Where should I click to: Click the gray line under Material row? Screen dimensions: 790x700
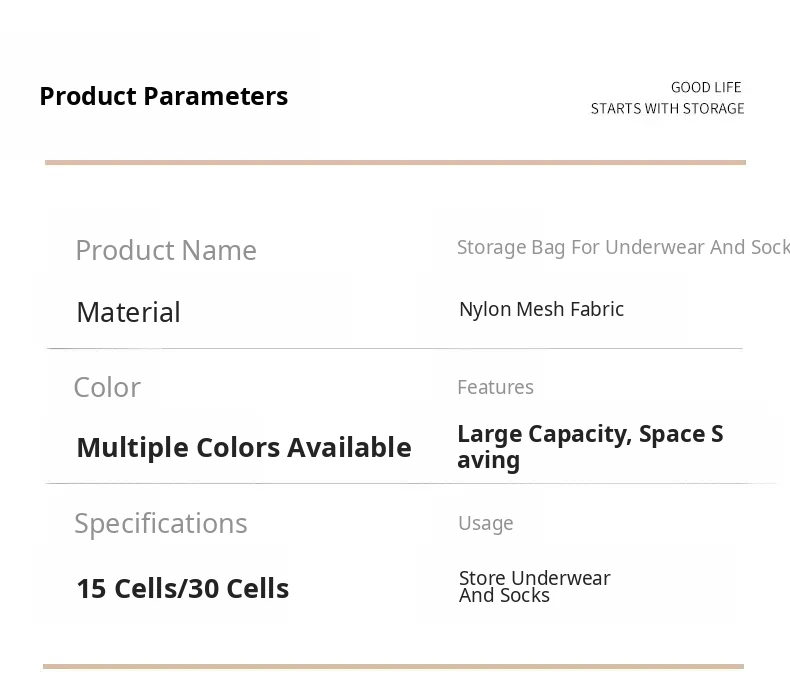click(395, 348)
